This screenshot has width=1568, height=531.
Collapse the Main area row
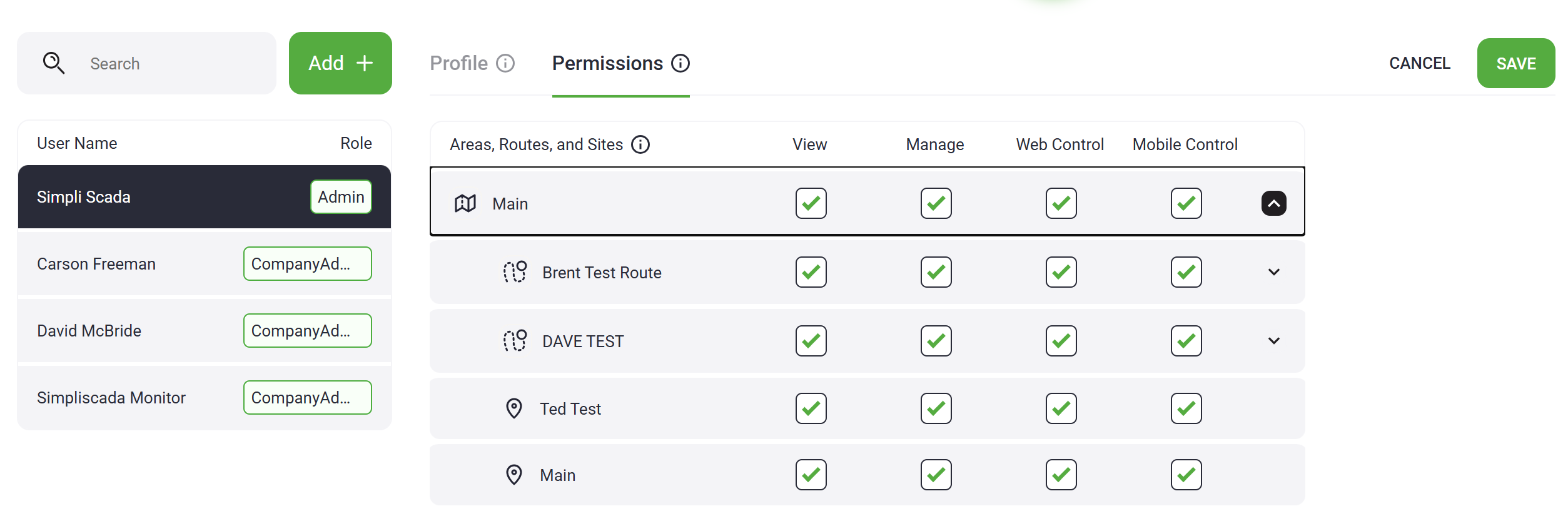(x=1273, y=203)
